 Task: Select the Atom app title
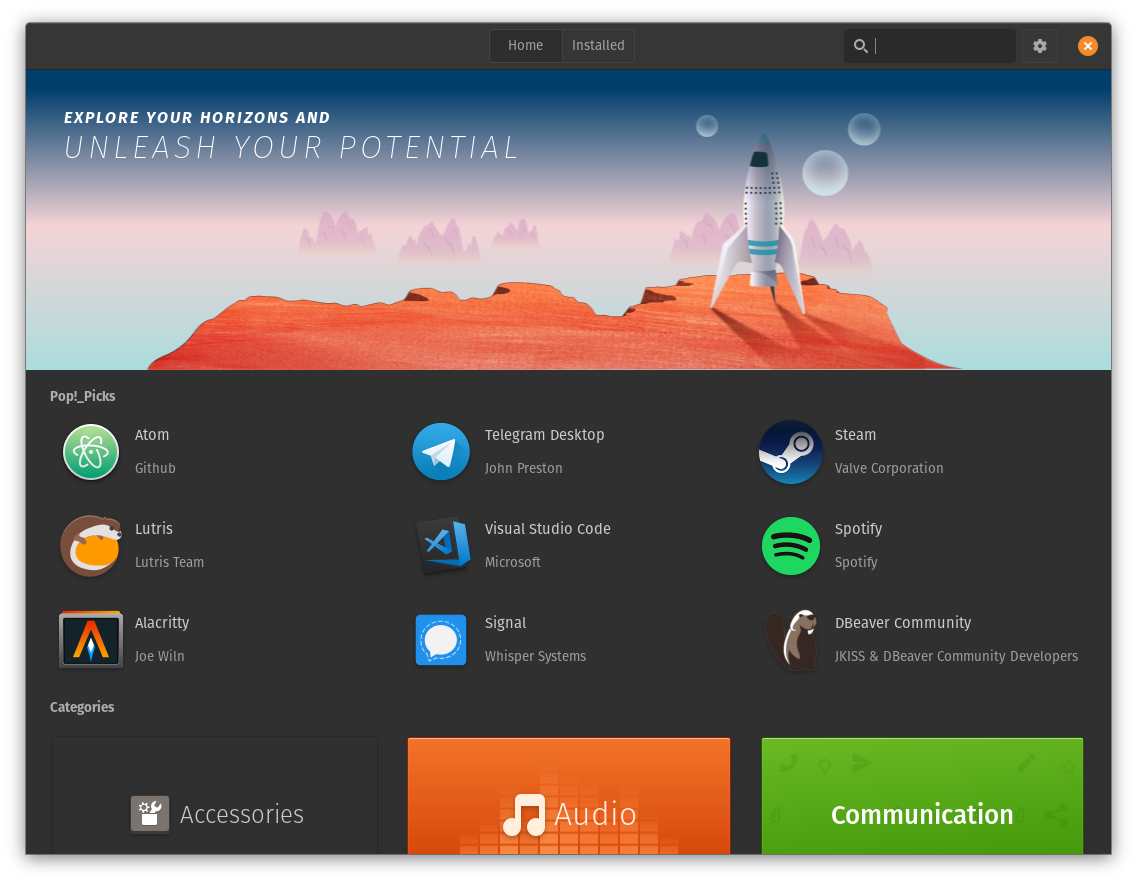(x=152, y=435)
